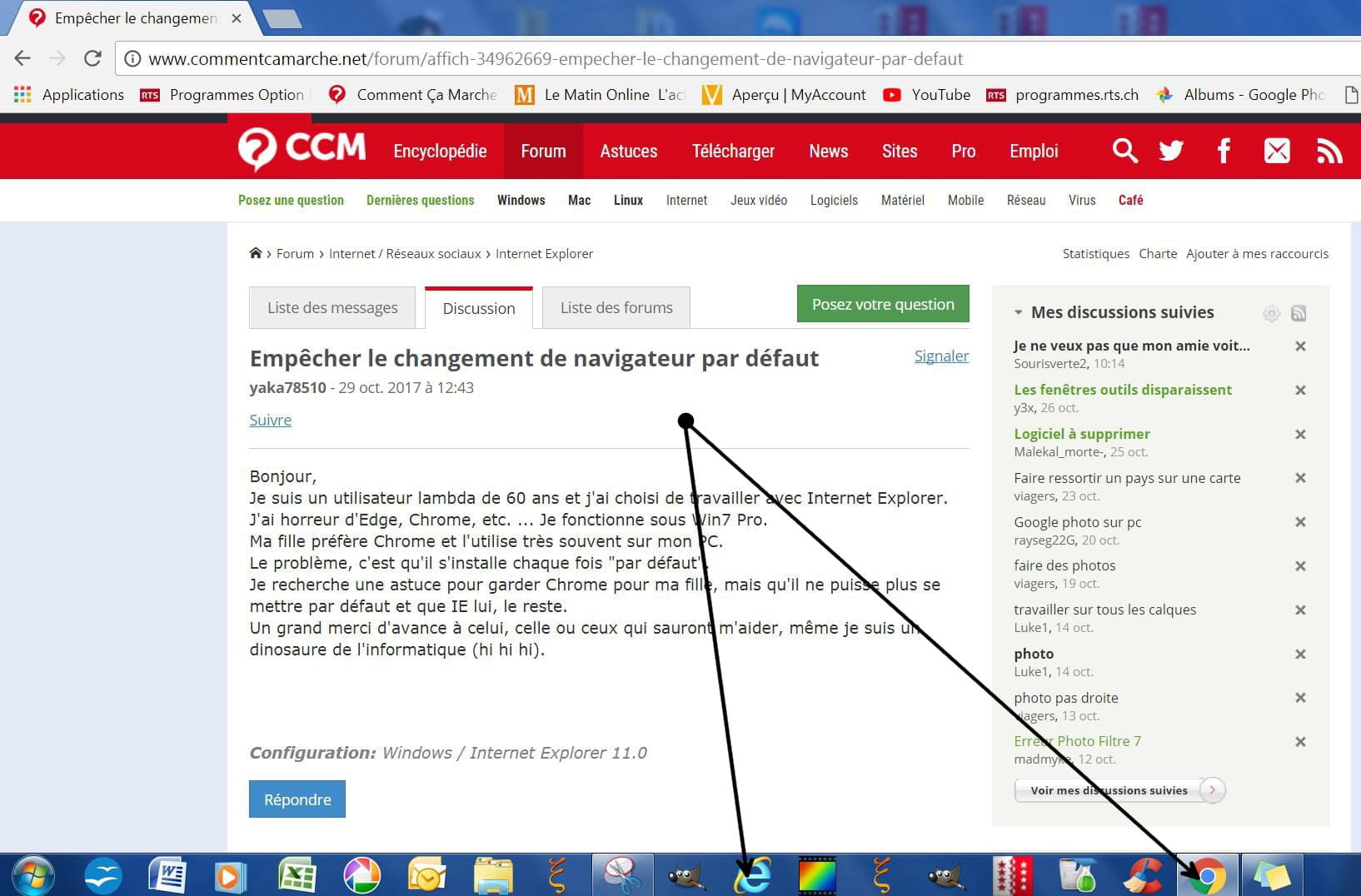The height and width of the screenshot is (896, 1361).
Task: Click the Répondre button
Action: (x=297, y=799)
